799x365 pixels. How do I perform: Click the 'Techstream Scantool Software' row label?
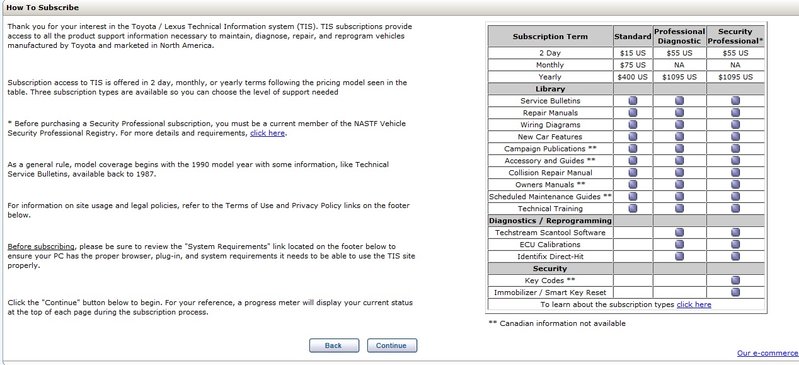click(550, 232)
